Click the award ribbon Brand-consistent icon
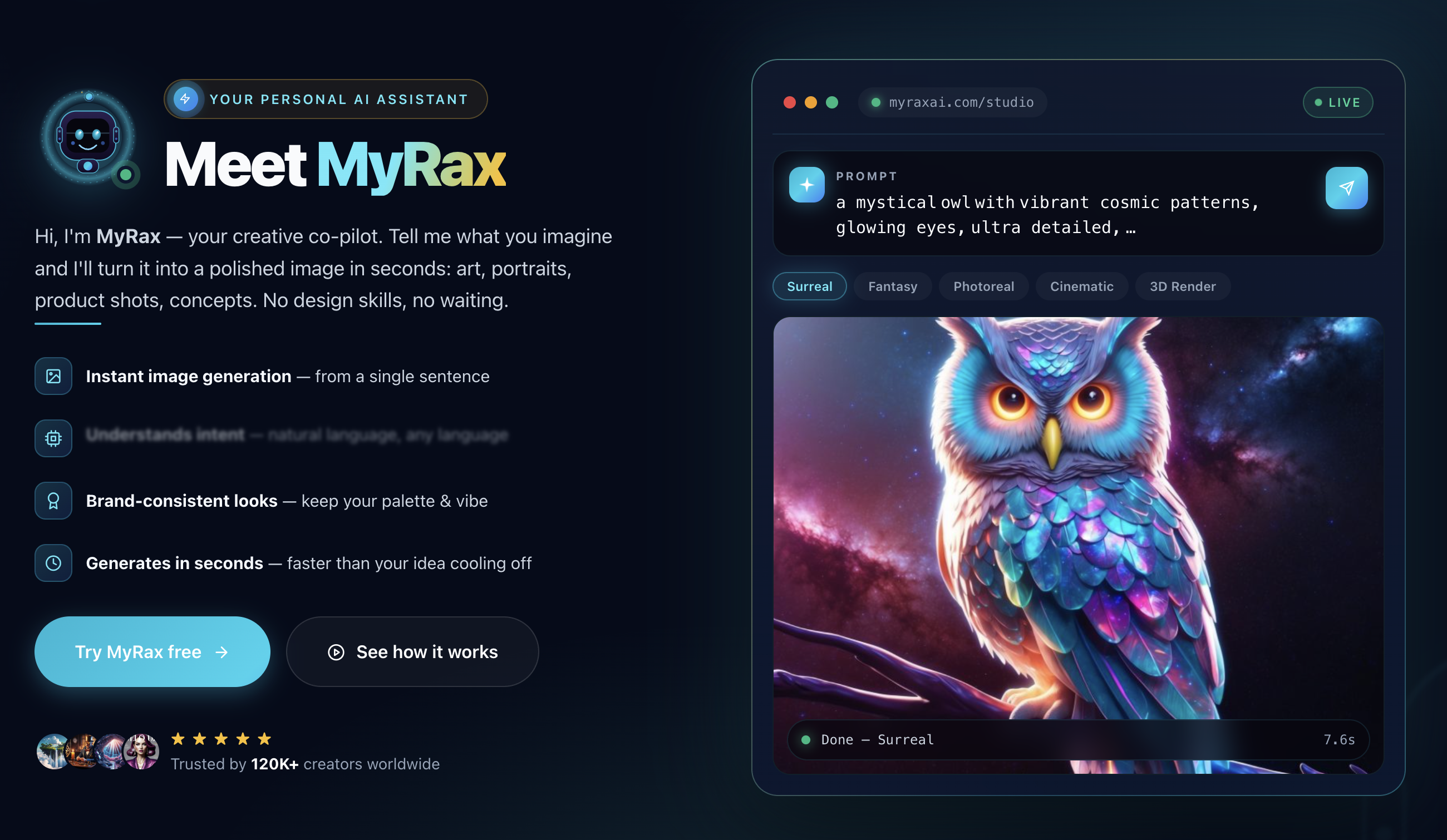 [53, 501]
